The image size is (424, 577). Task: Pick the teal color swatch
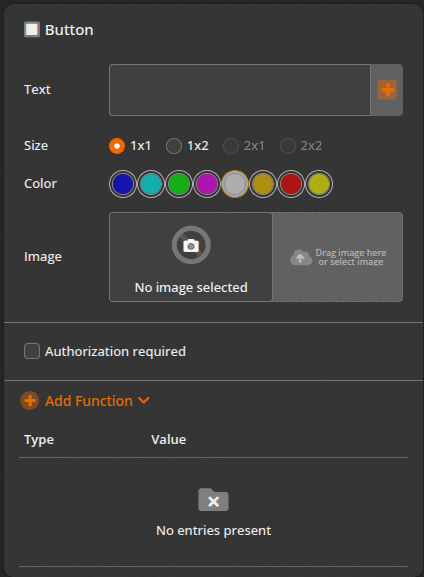(x=151, y=184)
